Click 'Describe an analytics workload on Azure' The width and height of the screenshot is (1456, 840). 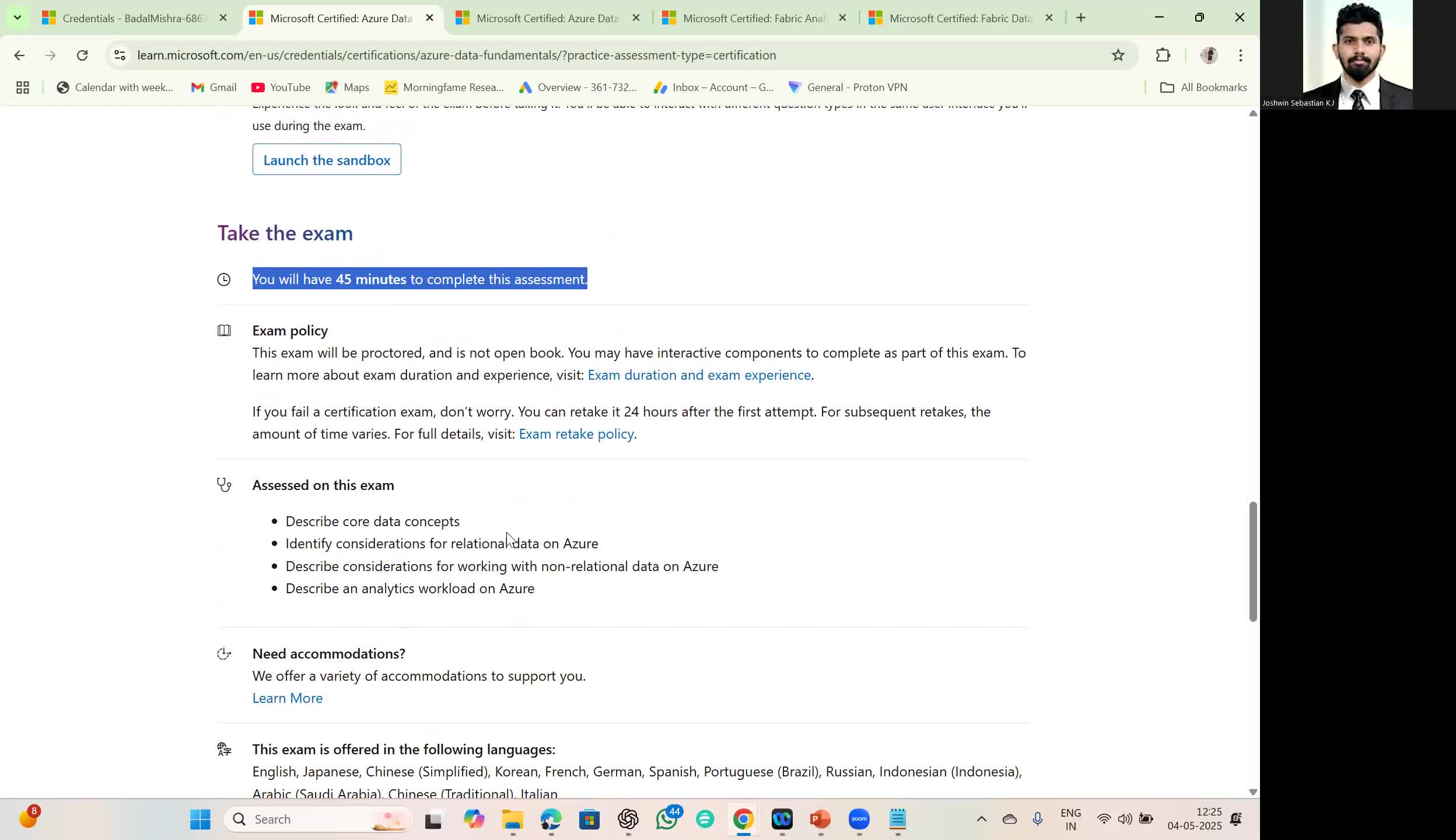410,589
